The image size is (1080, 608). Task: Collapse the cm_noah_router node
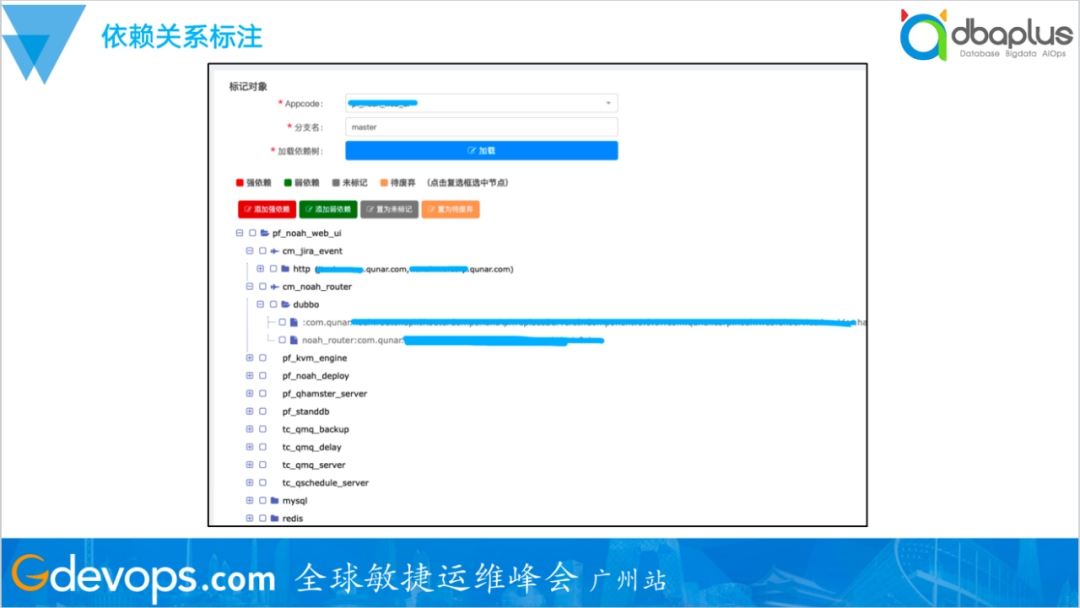(250, 287)
